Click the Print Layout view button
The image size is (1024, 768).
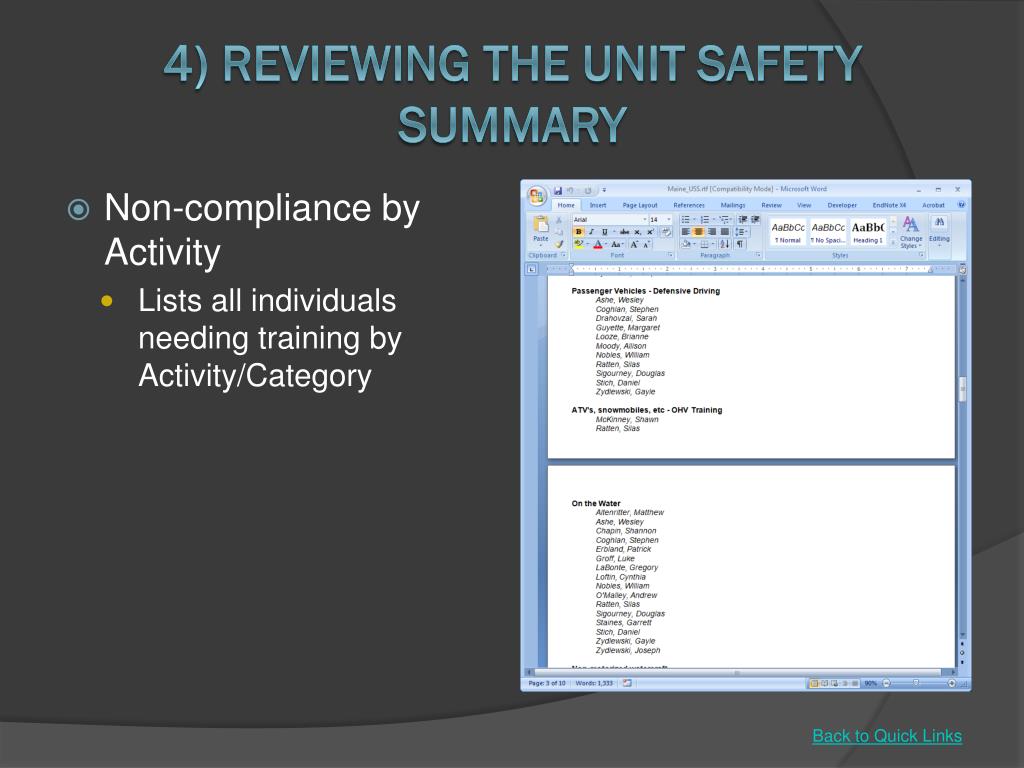click(x=814, y=683)
